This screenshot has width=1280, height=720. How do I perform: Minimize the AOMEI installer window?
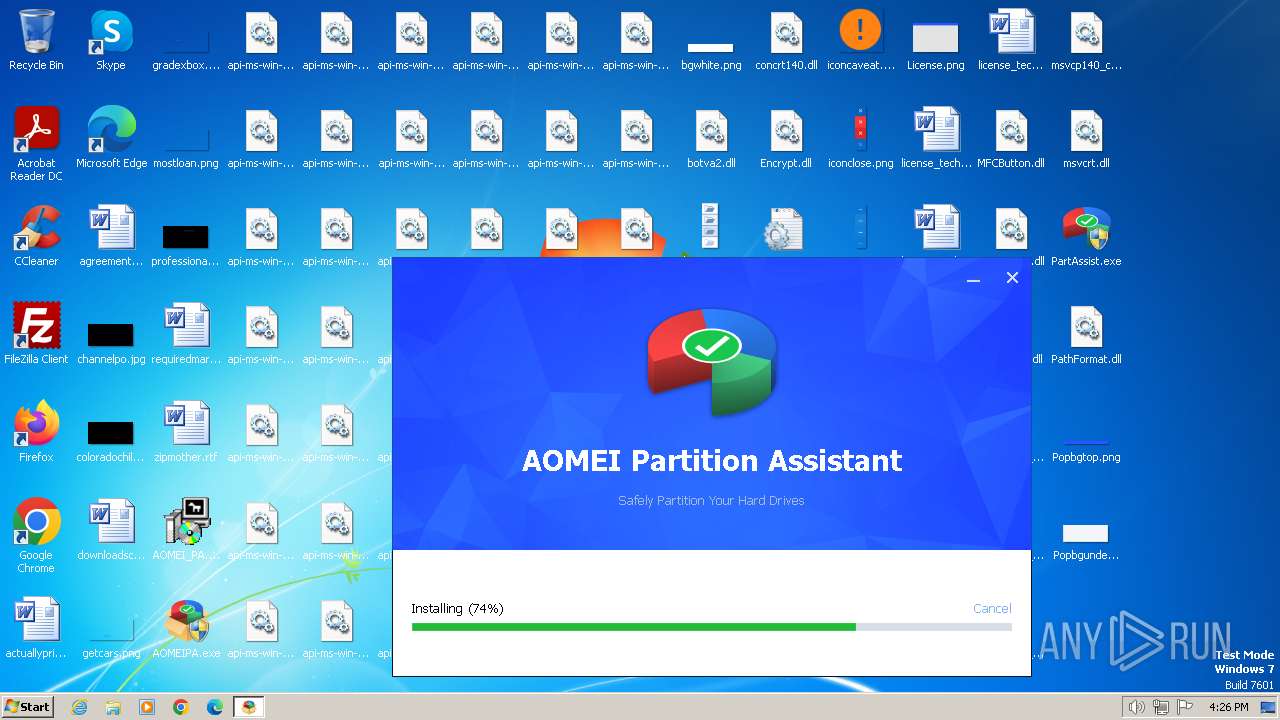coord(973,279)
